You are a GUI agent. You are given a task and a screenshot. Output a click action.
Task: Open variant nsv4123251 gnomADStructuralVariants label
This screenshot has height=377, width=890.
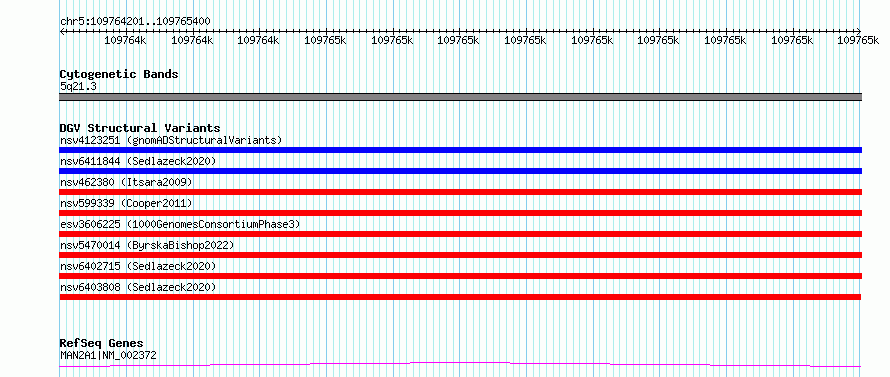coord(171,140)
